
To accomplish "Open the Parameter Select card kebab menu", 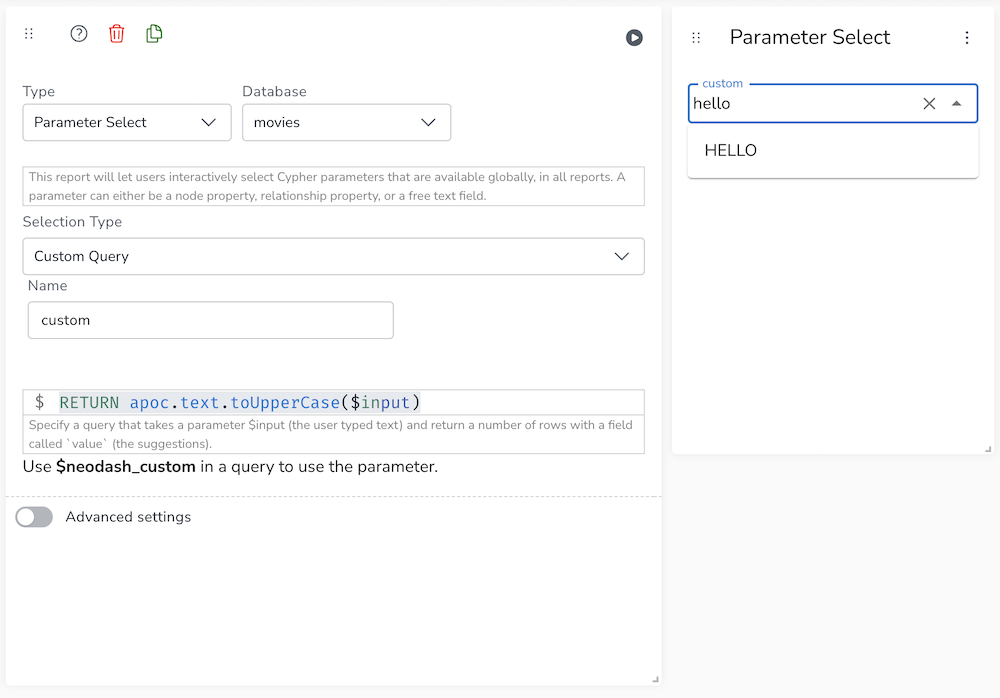I will [x=967, y=38].
